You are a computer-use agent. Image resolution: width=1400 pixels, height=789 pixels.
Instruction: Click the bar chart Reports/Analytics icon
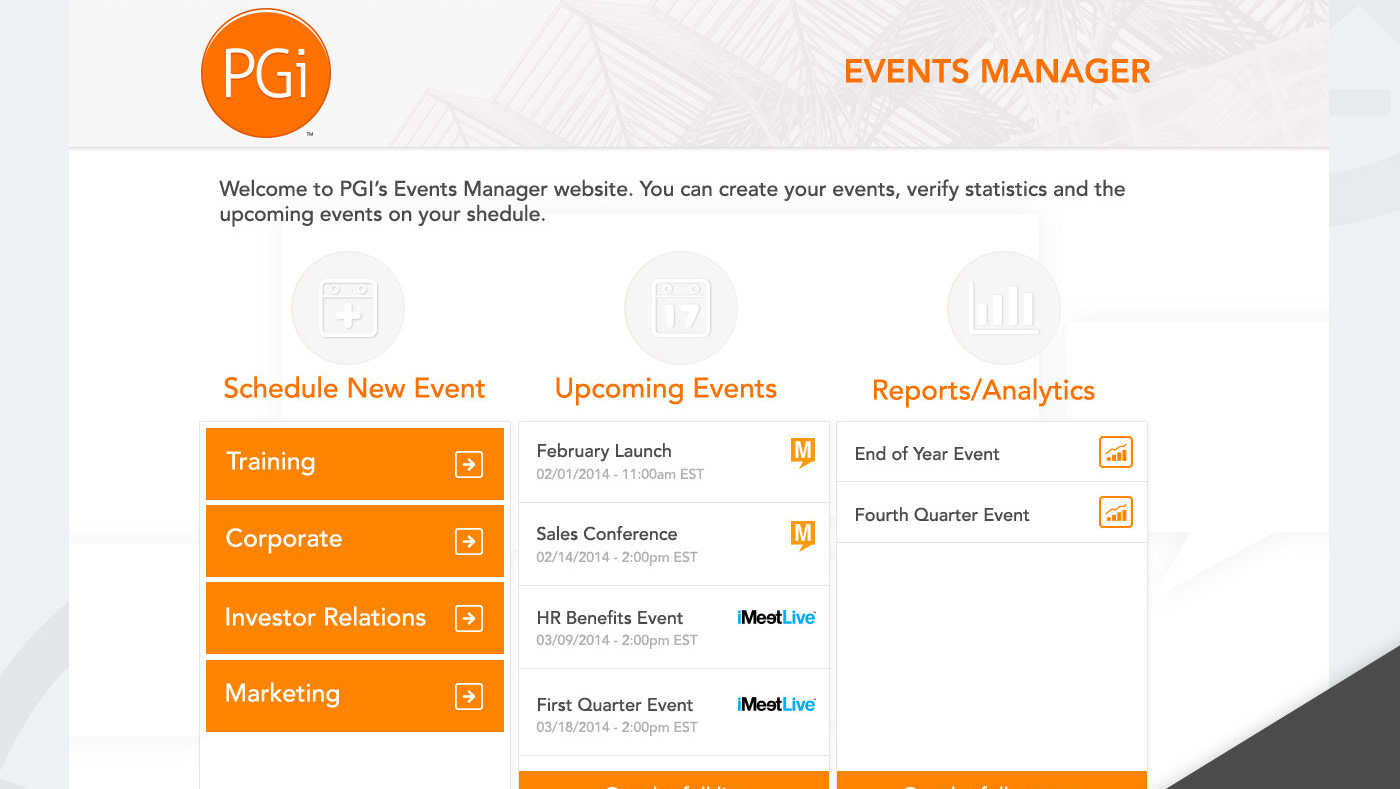click(1004, 308)
